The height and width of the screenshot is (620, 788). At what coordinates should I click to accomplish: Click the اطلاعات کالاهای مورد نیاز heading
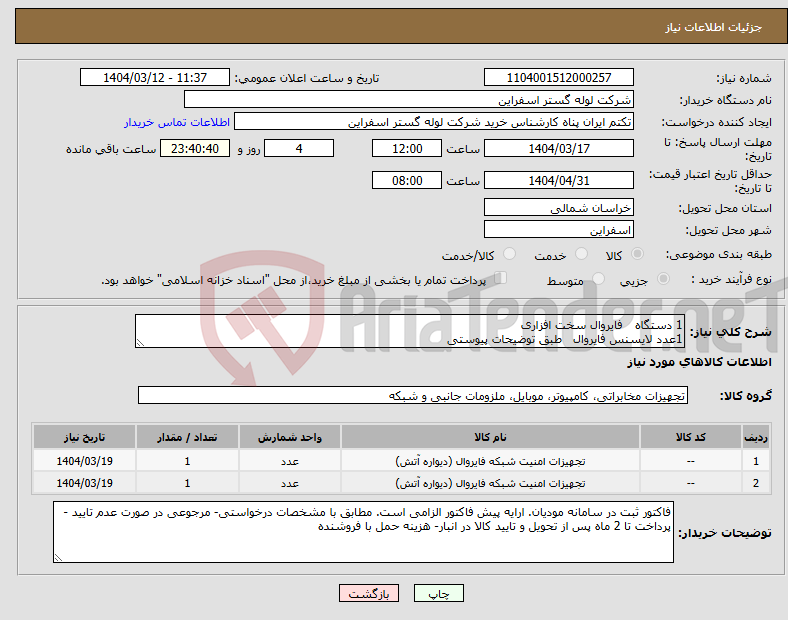click(x=699, y=362)
